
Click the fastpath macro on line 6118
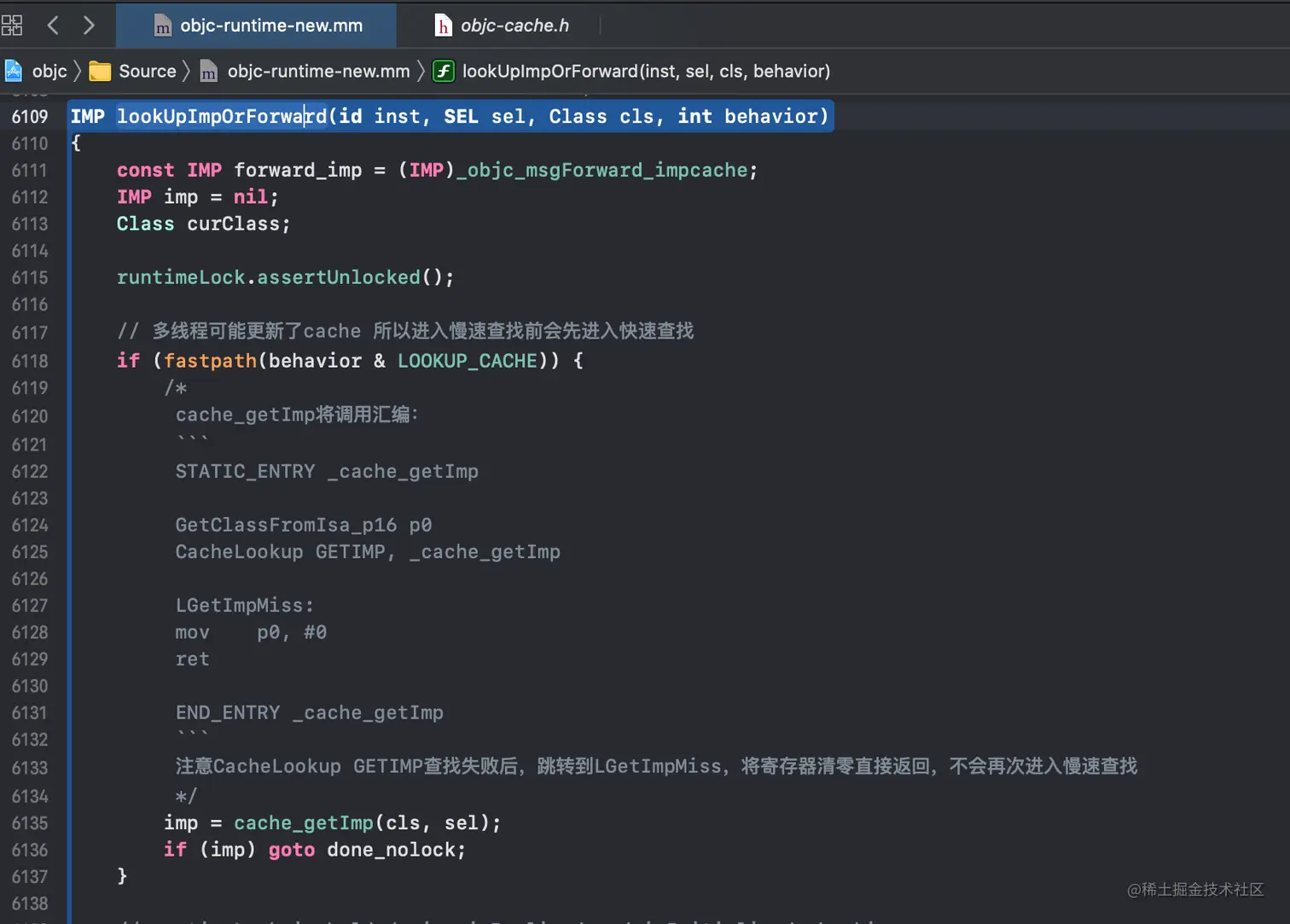pos(211,361)
